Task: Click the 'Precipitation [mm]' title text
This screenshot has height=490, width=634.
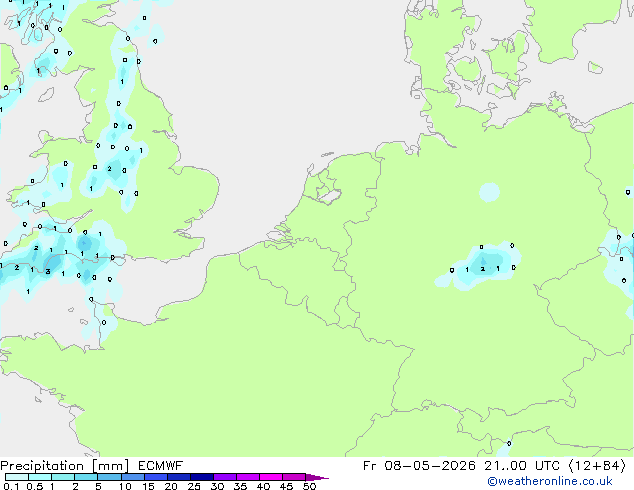Action: [65, 466]
